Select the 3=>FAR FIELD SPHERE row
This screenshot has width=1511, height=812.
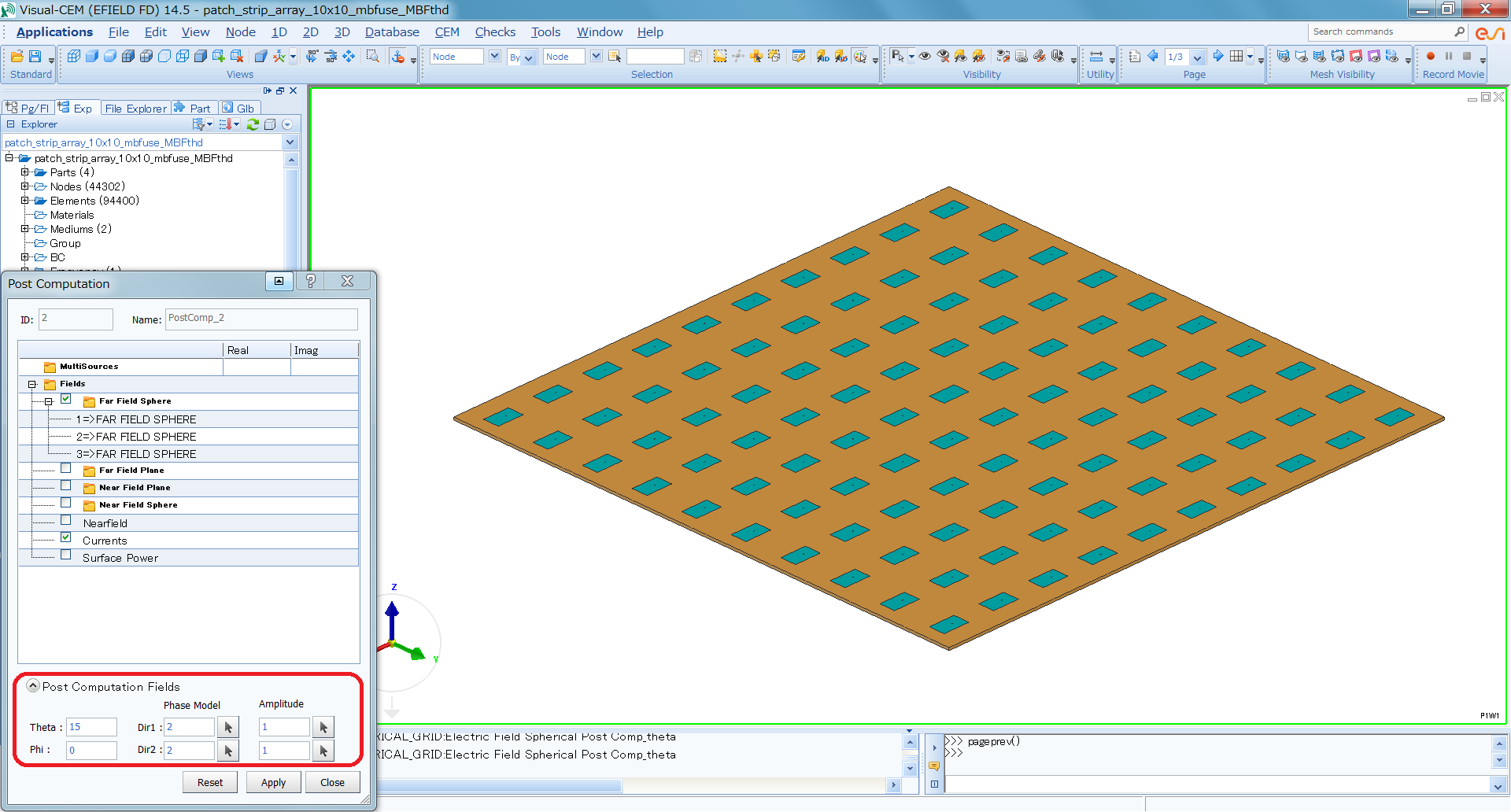(x=189, y=454)
